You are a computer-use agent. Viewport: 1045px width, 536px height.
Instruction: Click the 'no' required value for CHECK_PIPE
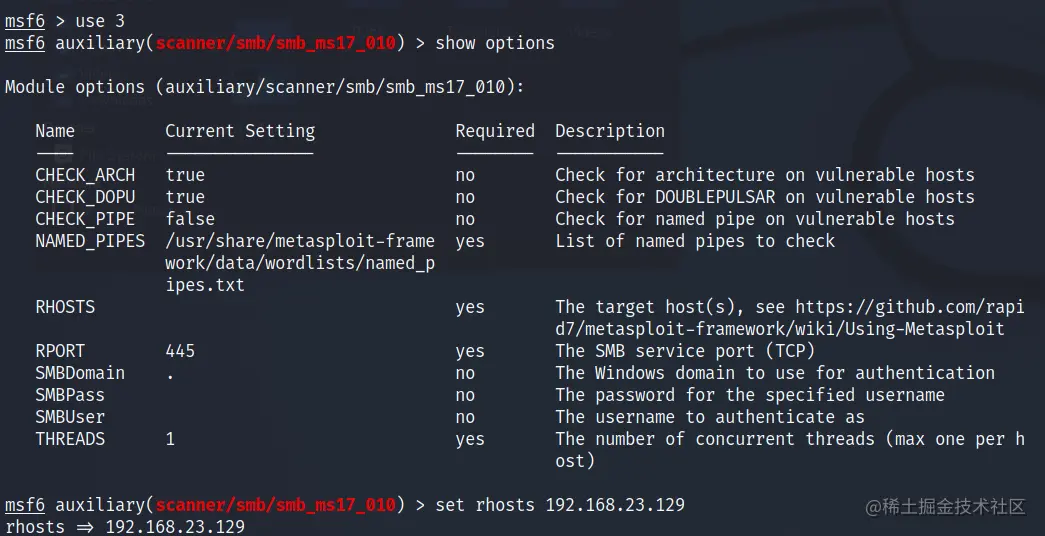(465, 219)
